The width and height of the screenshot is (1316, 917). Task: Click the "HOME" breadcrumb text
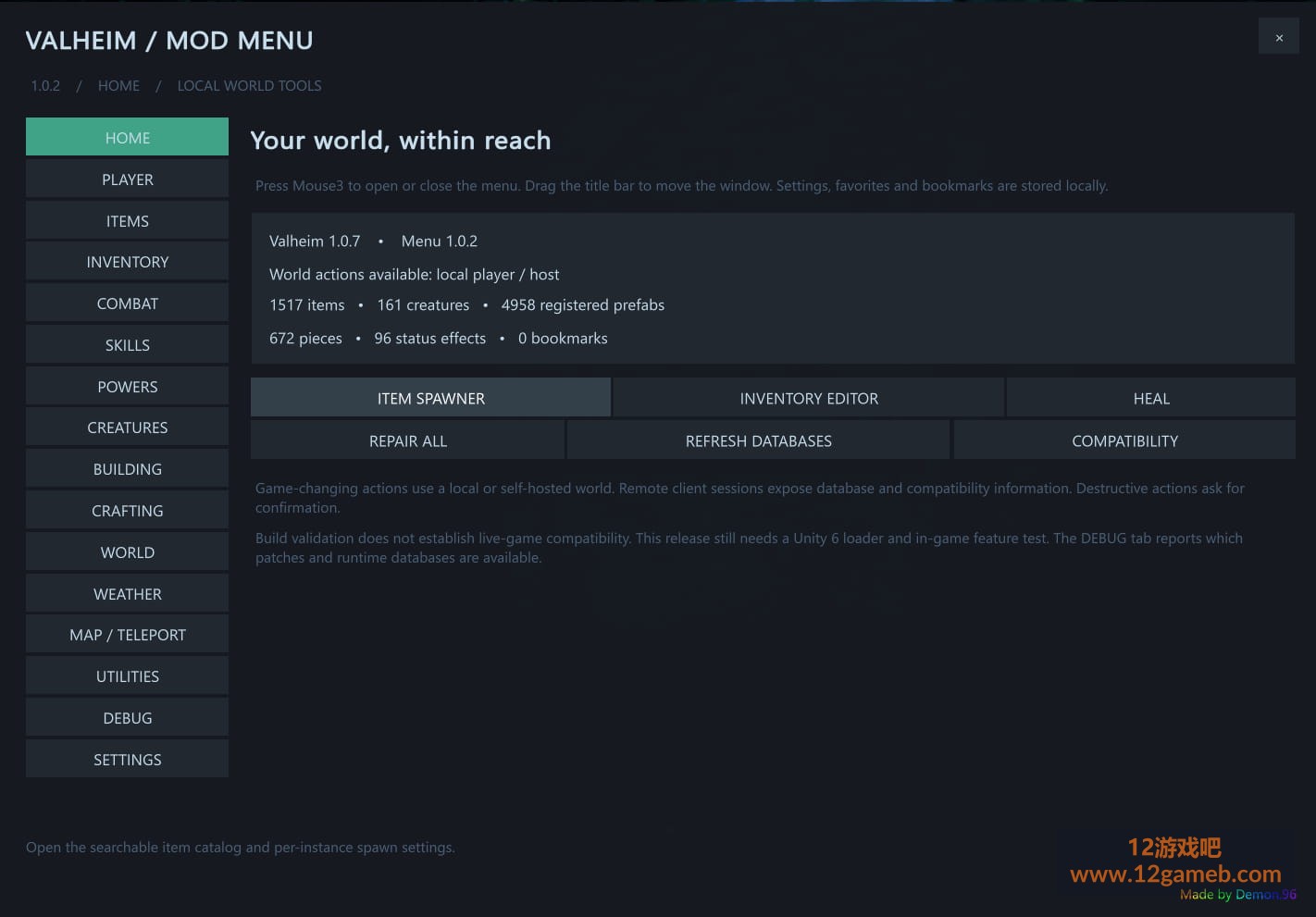(x=118, y=86)
